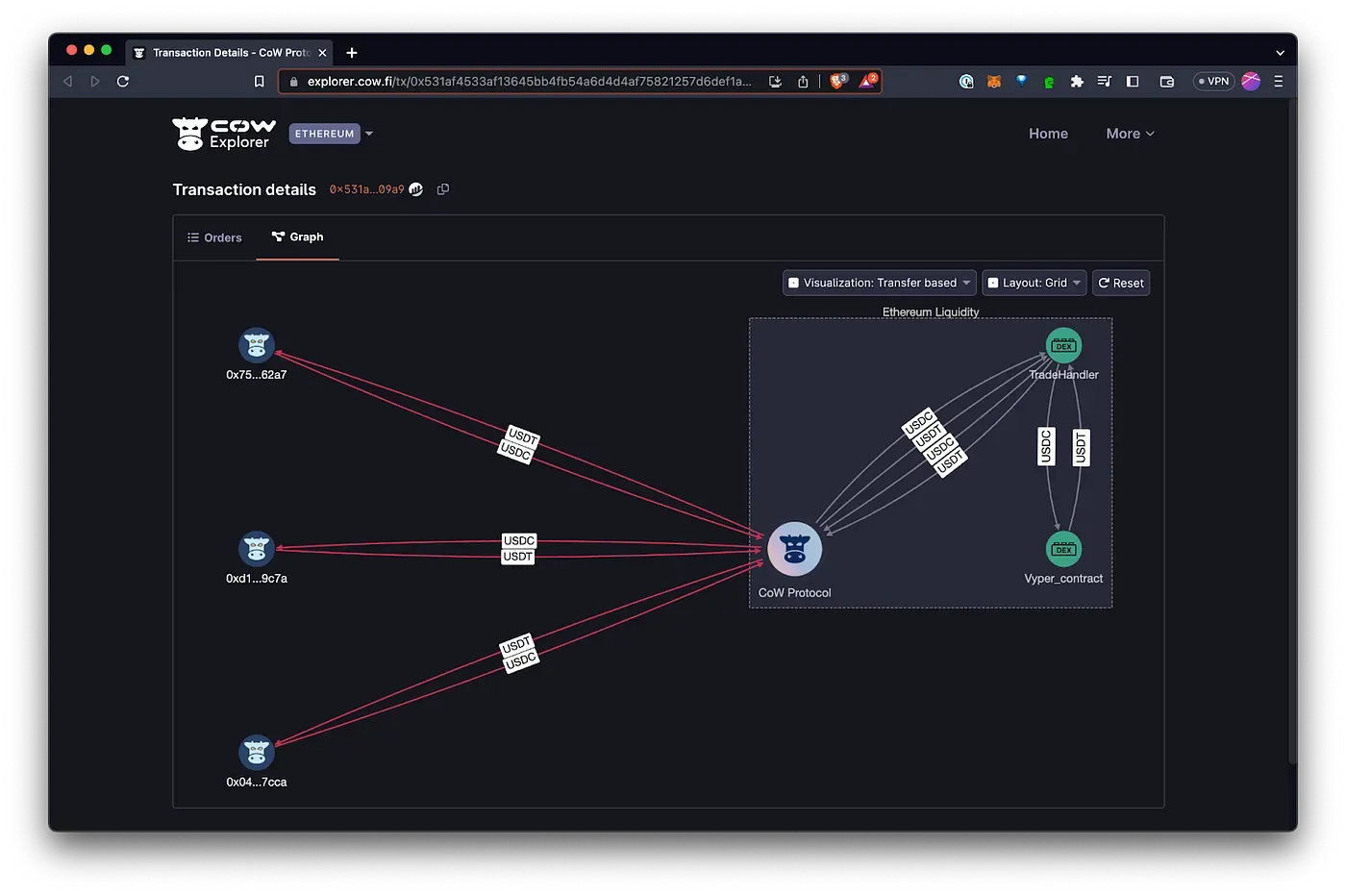The image size is (1346, 896).
Task: Open the More menu in the header
Action: 1129,133
